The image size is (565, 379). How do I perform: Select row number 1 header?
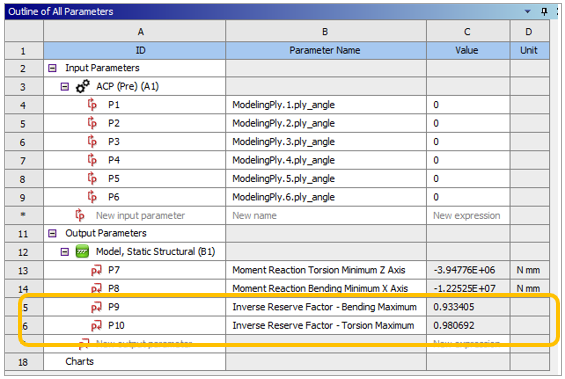pos(24,51)
